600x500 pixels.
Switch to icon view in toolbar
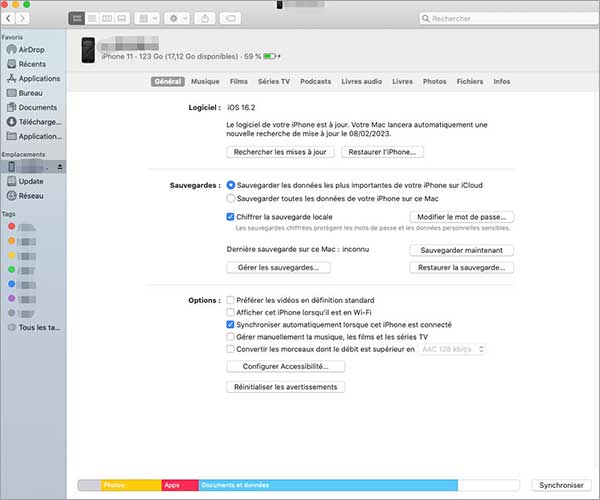tap(77, 18)
